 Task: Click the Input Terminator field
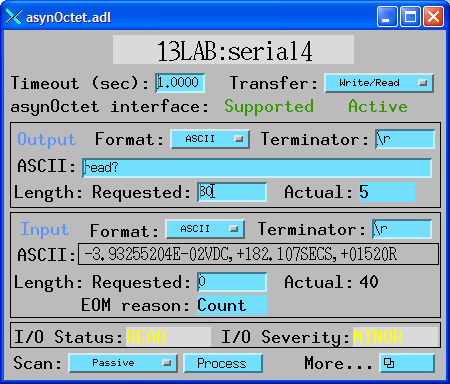[402, 229]
